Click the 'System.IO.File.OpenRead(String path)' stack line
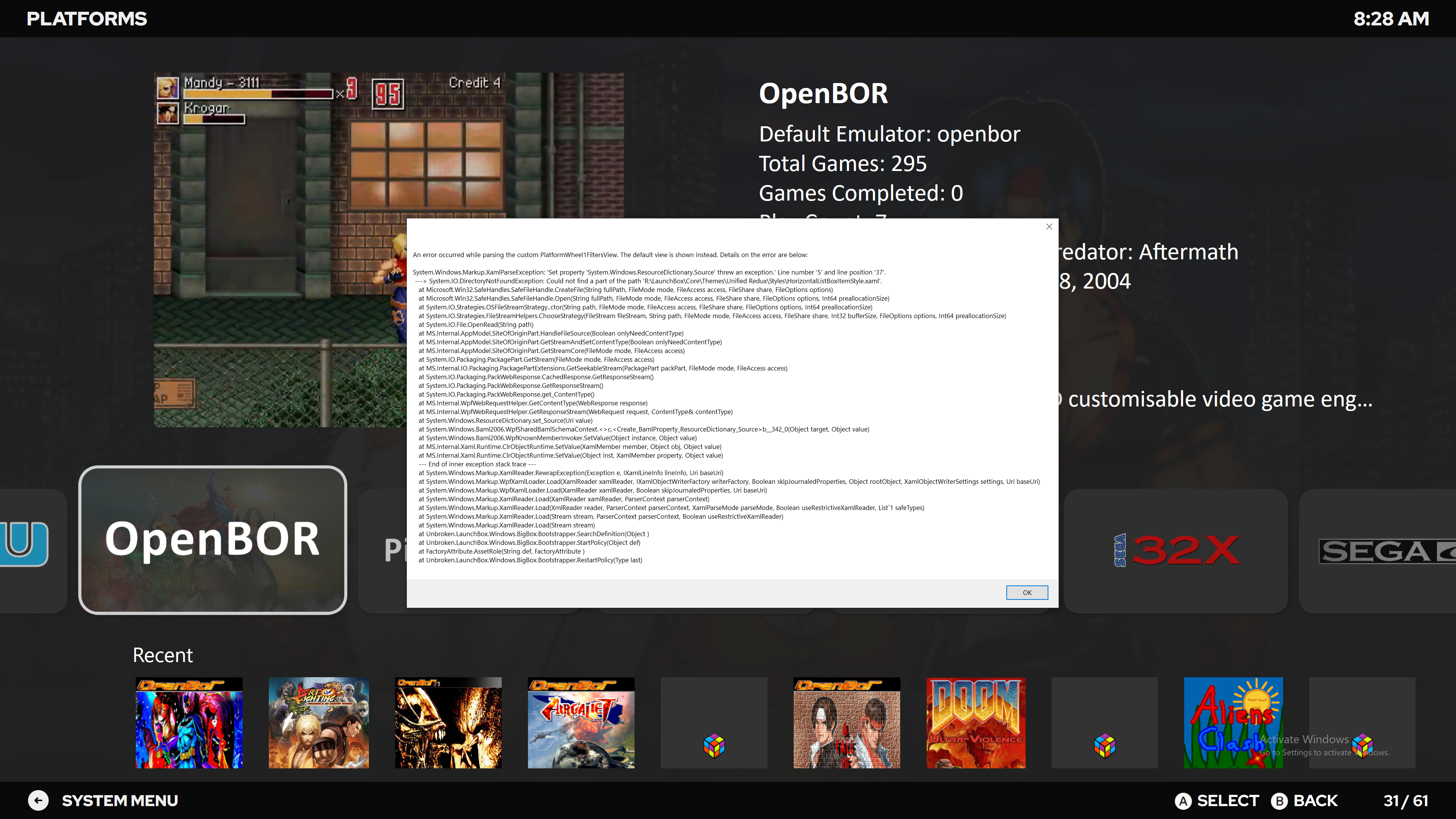Image resolution: width=1456 pixels, height=819 pixels. 476,325
